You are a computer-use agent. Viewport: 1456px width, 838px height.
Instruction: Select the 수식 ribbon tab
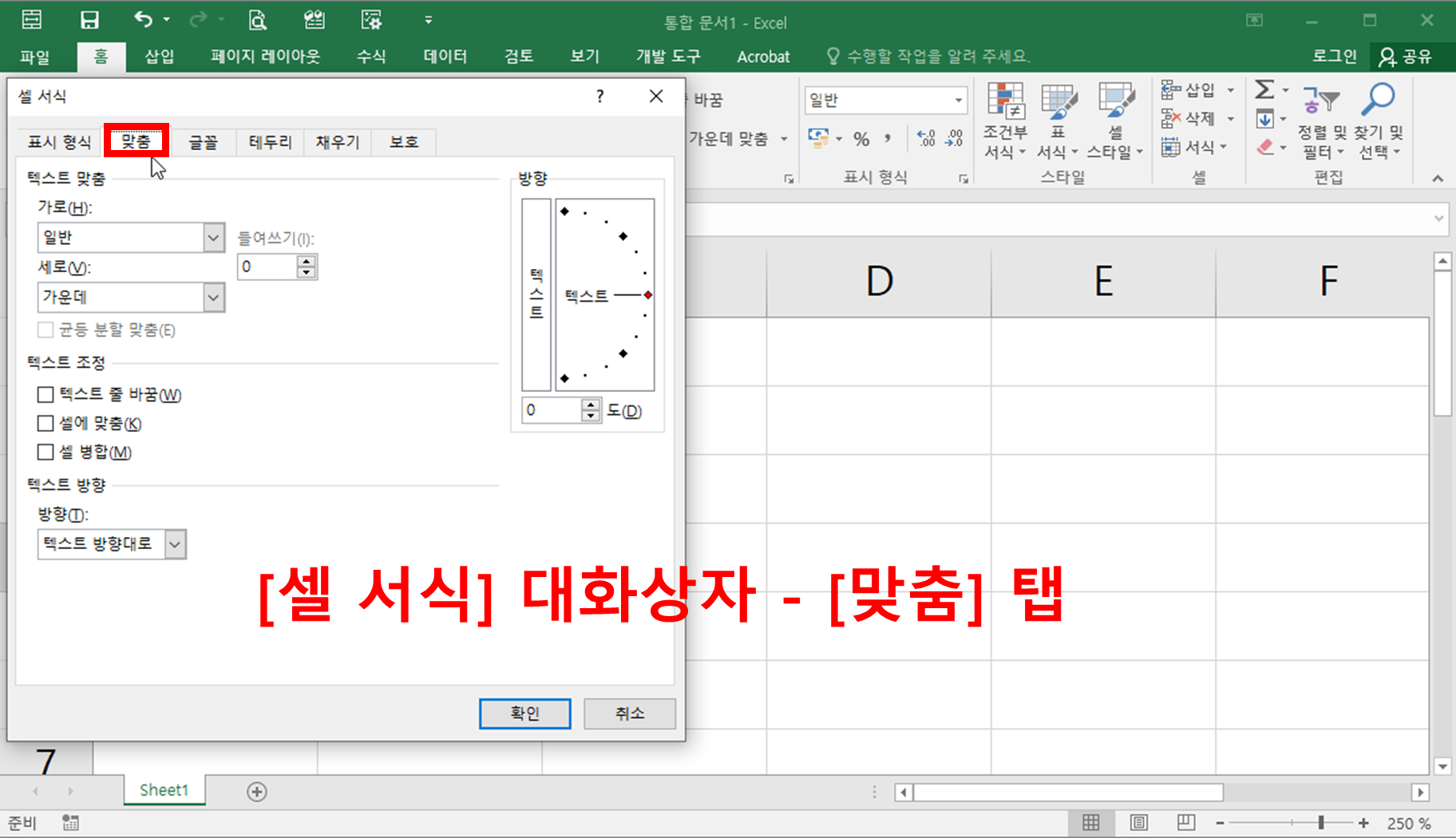click(x=370, y=56)
